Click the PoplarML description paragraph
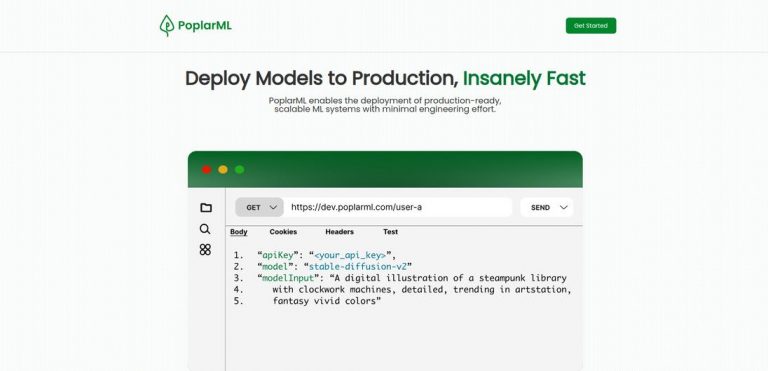 coord(385,105)
